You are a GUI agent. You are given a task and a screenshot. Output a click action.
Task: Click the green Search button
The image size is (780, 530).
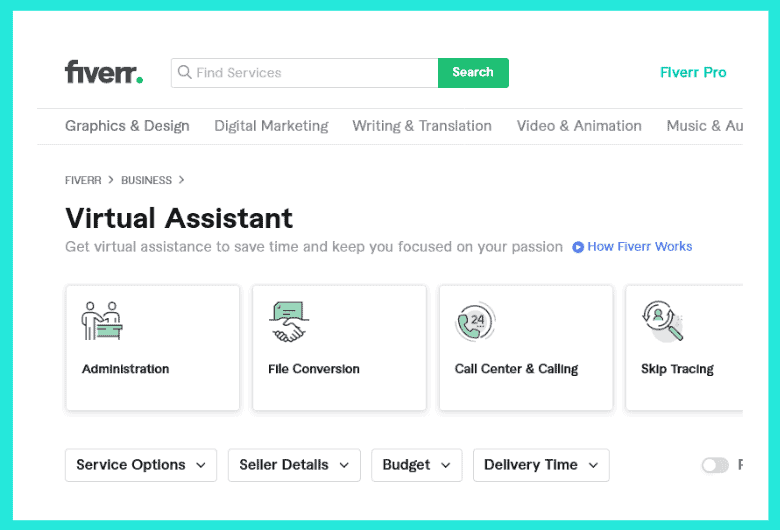(473, 73)
